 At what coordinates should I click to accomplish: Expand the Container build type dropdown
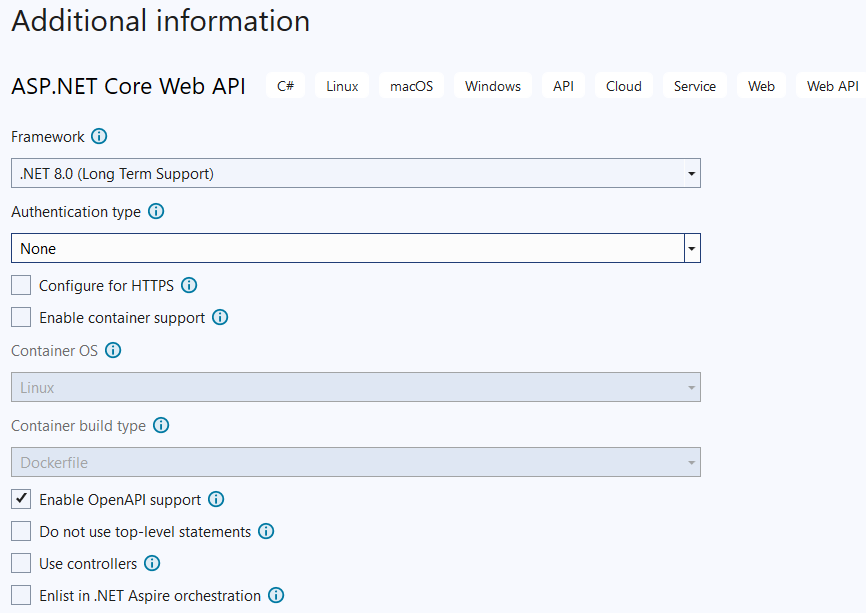[691, 462]
